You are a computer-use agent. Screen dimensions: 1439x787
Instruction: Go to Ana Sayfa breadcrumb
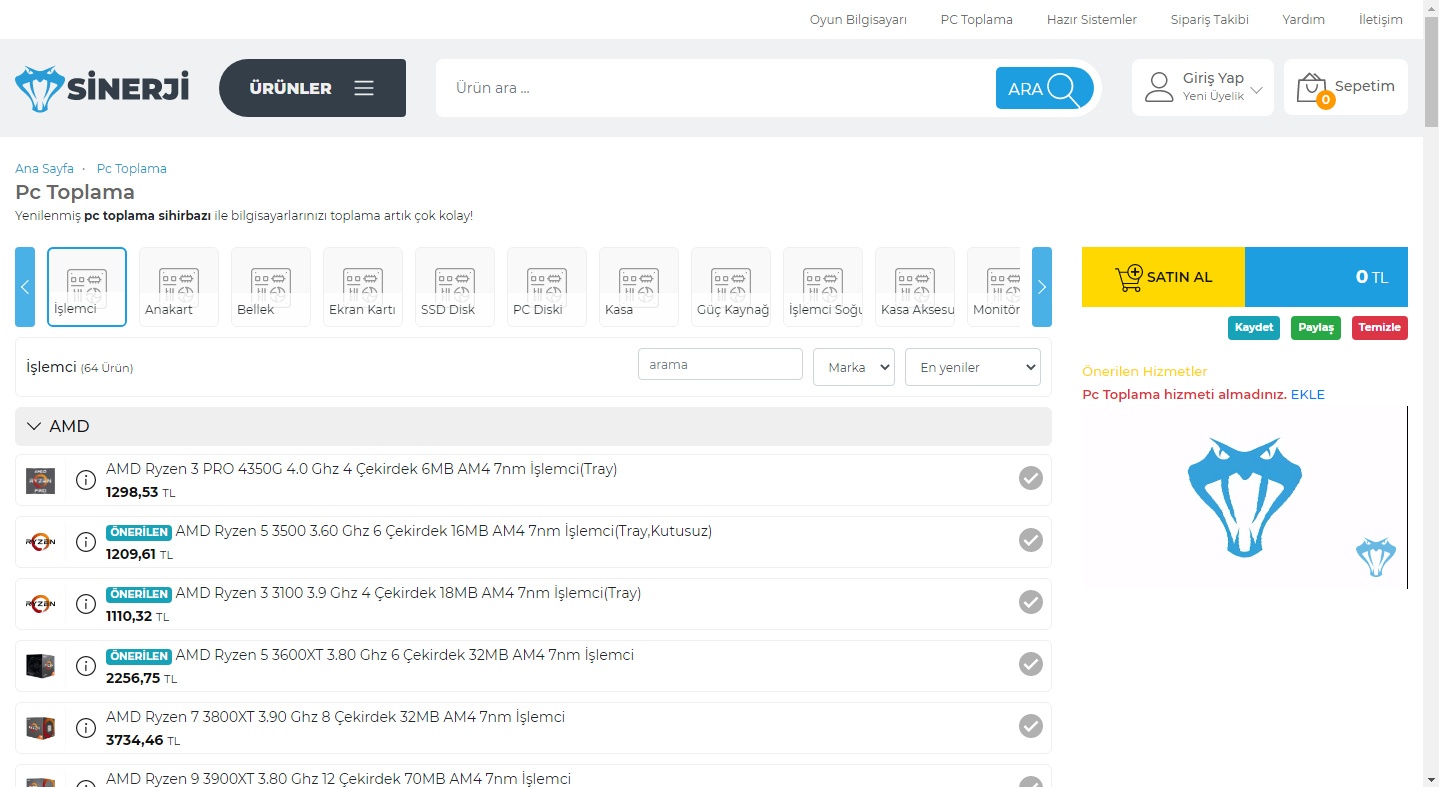coord(44,169)
